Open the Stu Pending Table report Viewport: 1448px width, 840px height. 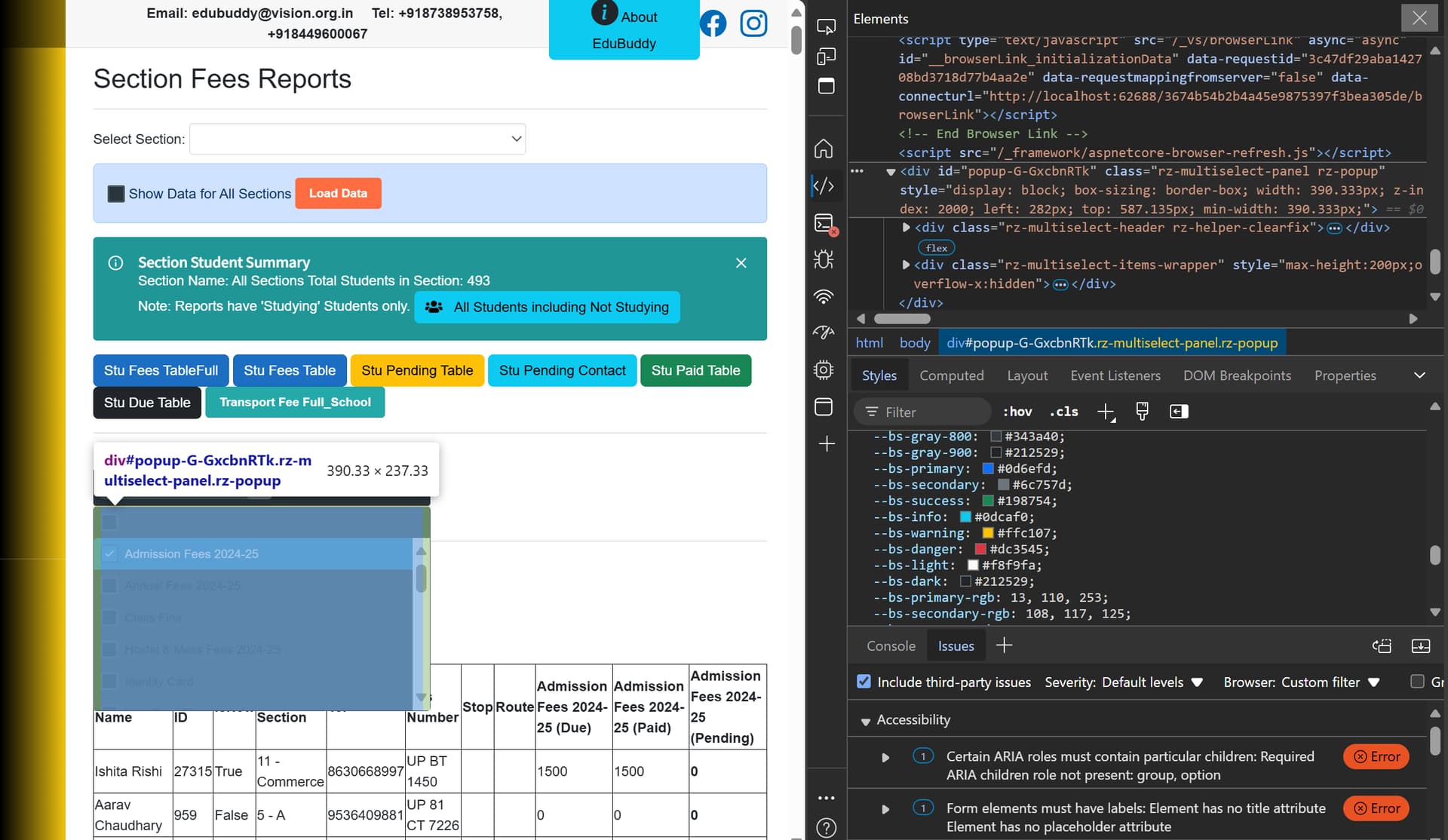(x=416, y=370)
